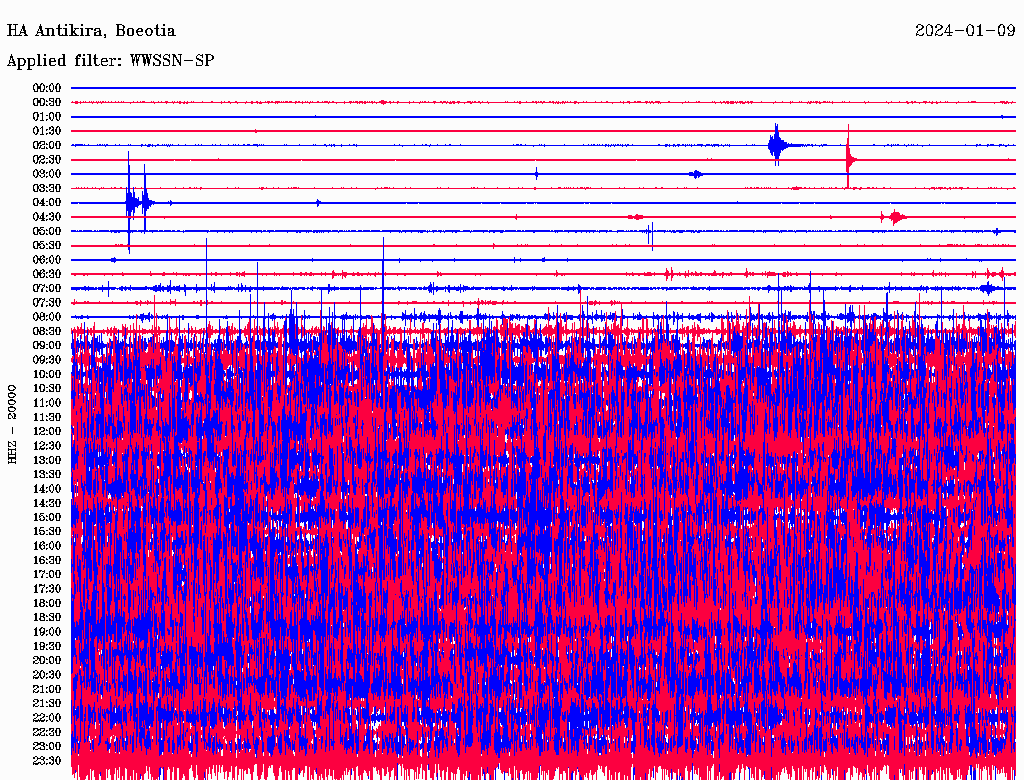Select the 02:00 time label

tap(47, 145)
